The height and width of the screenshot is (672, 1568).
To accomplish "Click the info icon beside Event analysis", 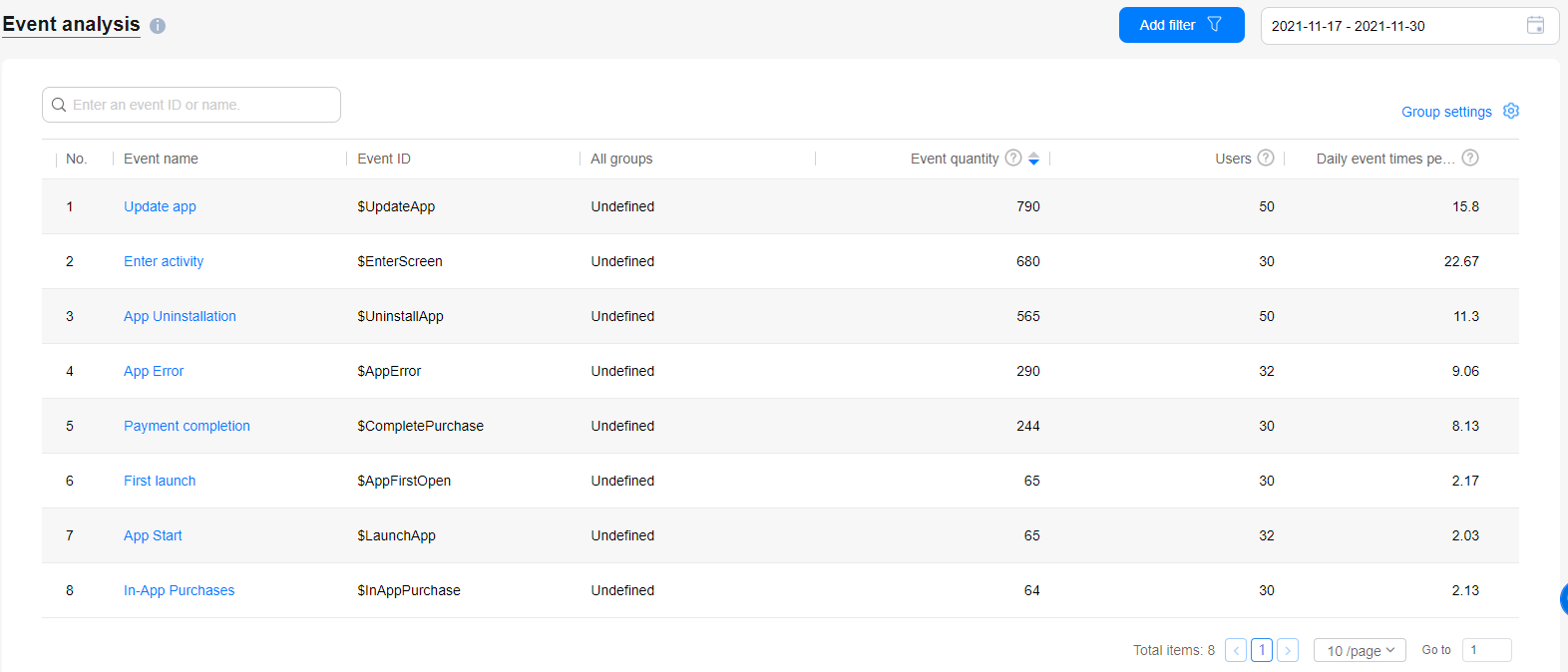I will point(158,26).
